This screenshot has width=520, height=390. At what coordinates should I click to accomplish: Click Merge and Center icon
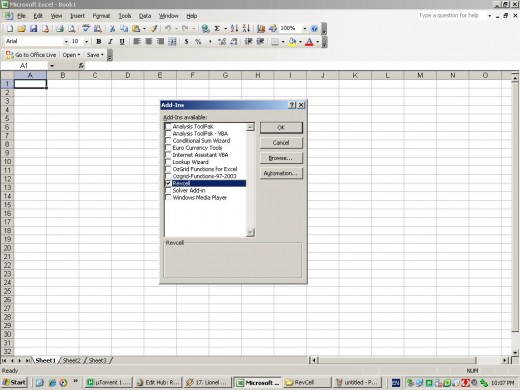(172, 42)
